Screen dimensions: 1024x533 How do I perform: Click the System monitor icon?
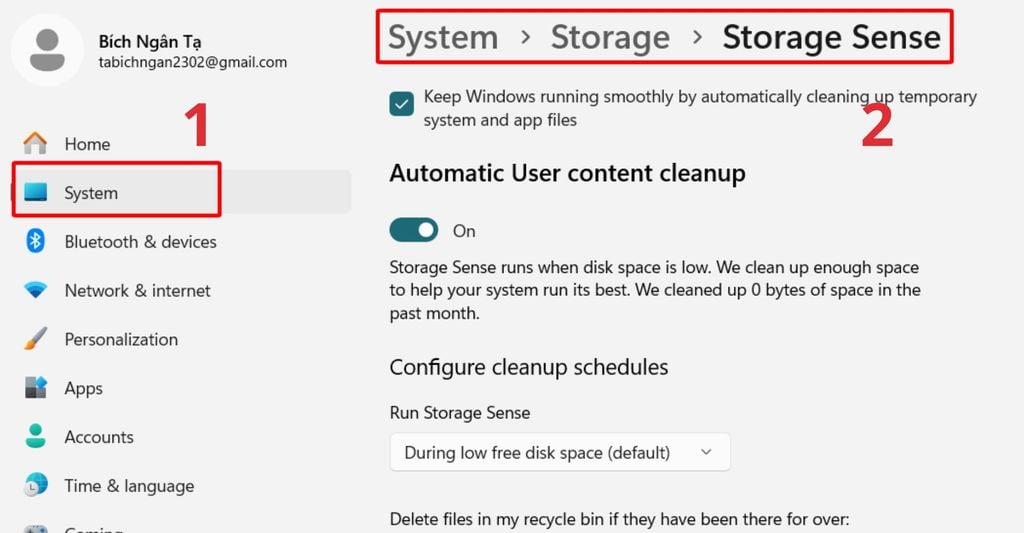[35, 192]
